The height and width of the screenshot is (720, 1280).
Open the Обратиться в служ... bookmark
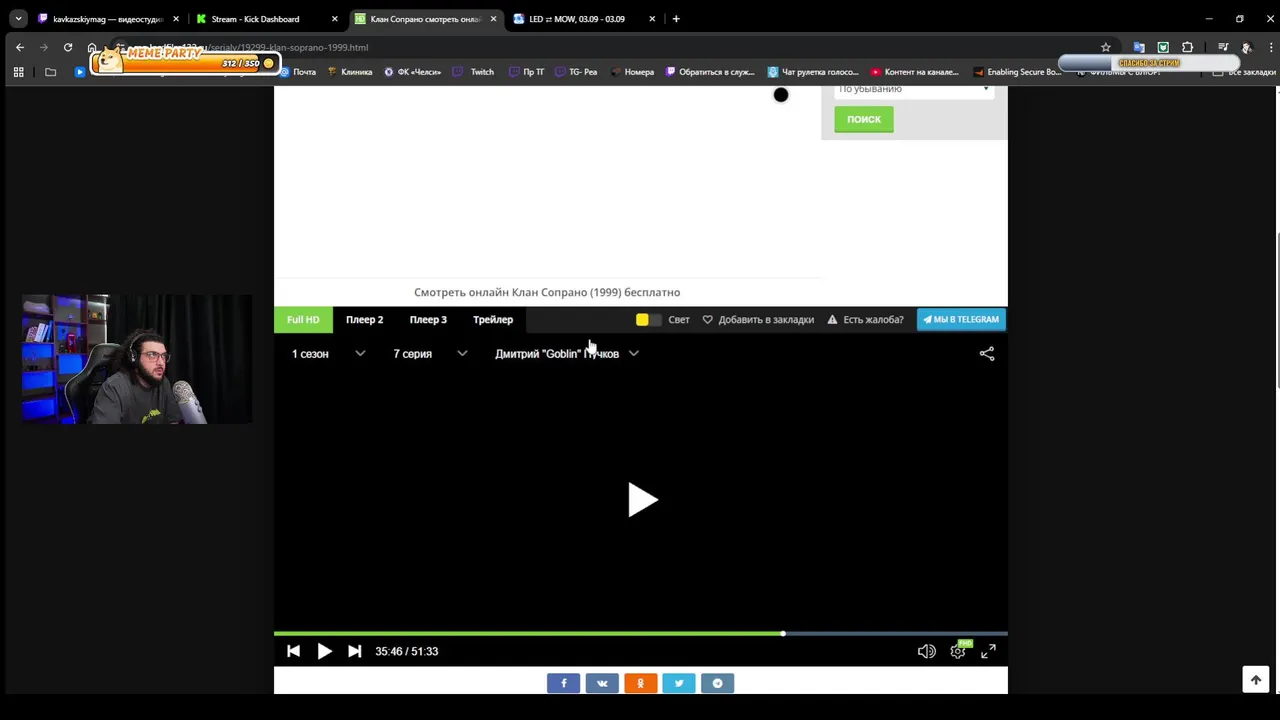709,72
